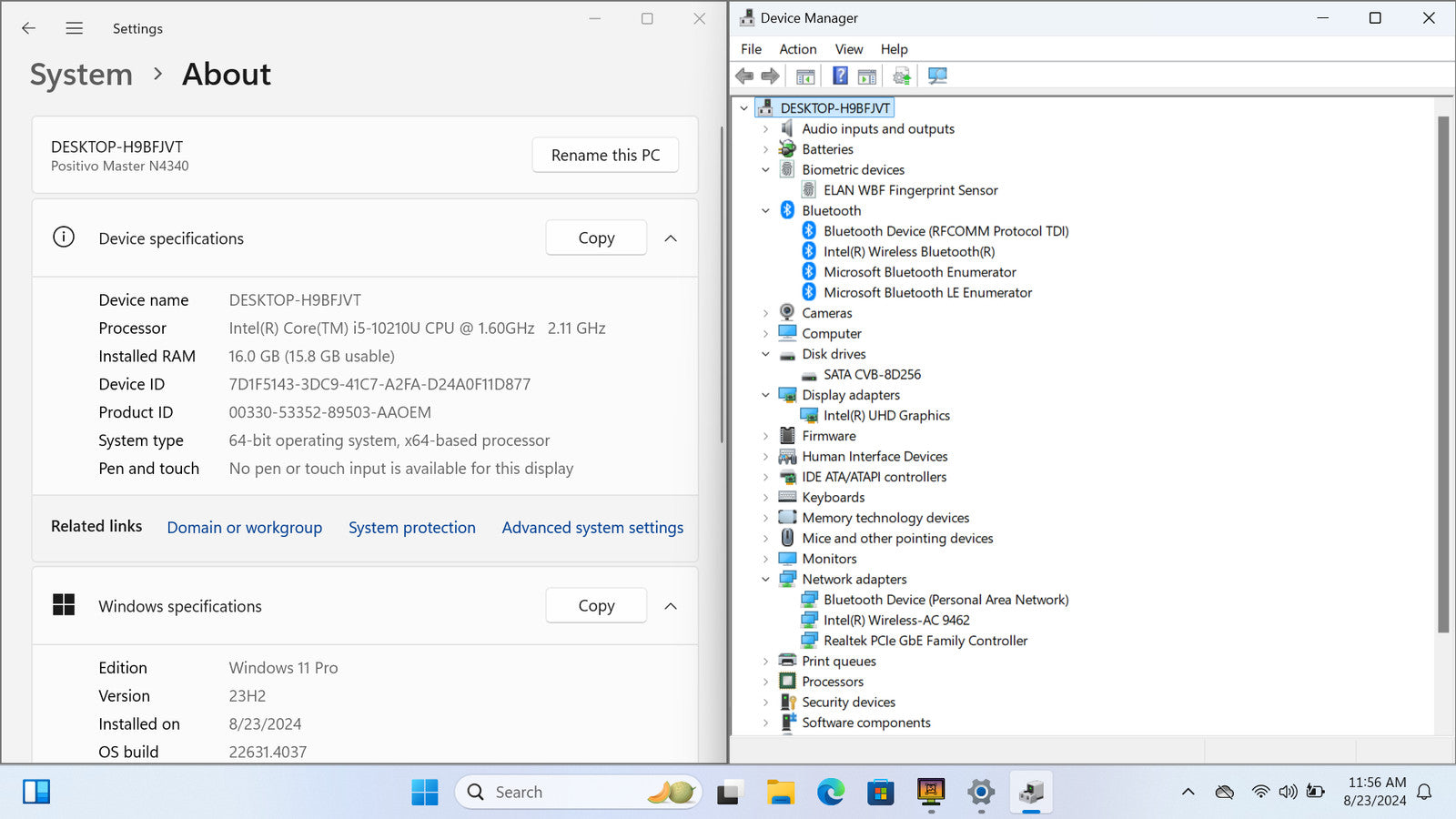Viewport: 1456px width, 819px height.
Task: Click the Update device driver toolbar icon
Action: click(x=901, y=76)
